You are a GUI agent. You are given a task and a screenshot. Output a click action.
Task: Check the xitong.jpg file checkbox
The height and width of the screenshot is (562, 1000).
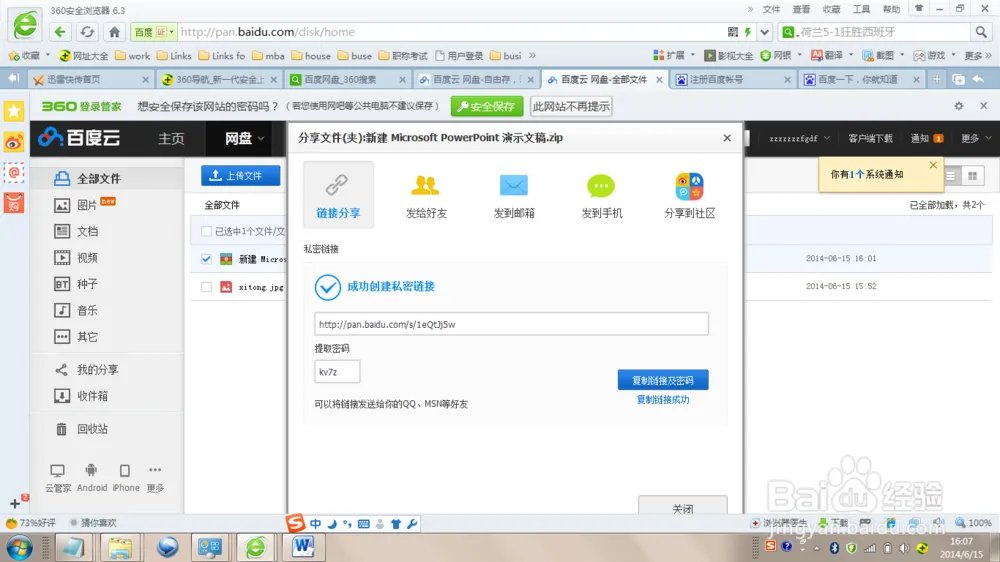[206, 287]
